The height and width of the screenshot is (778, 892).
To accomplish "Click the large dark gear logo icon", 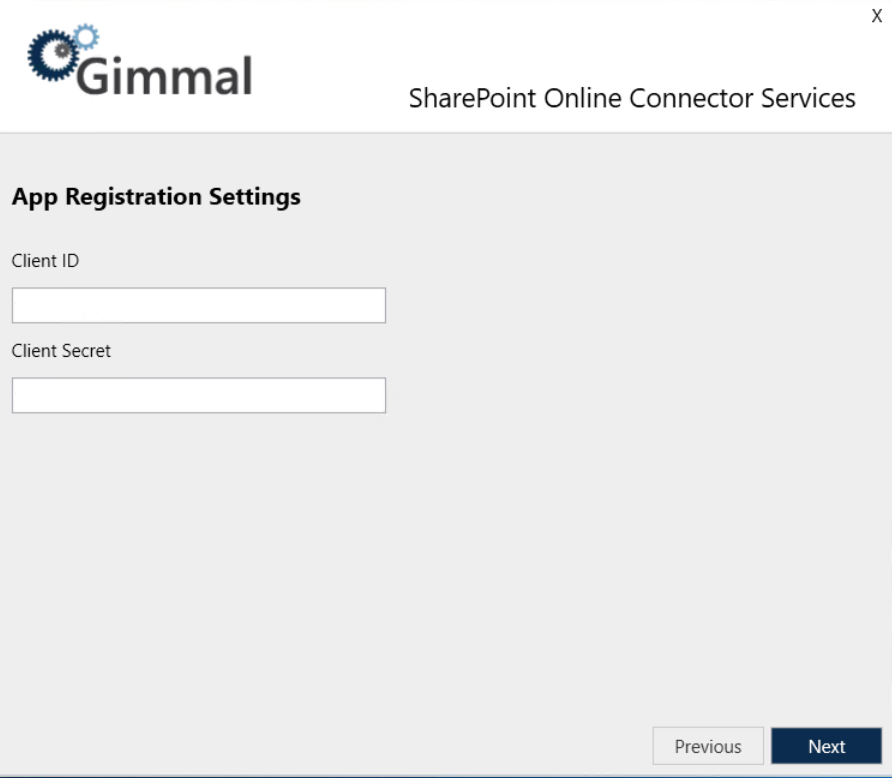I will coord(52,57).
